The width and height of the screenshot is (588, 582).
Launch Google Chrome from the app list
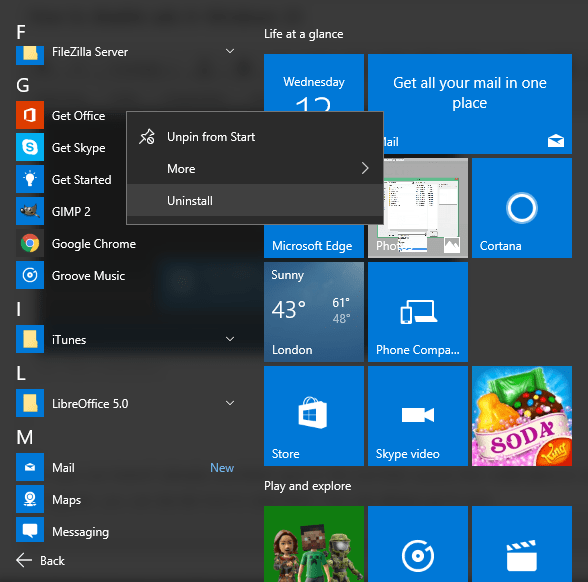[94, 244]
